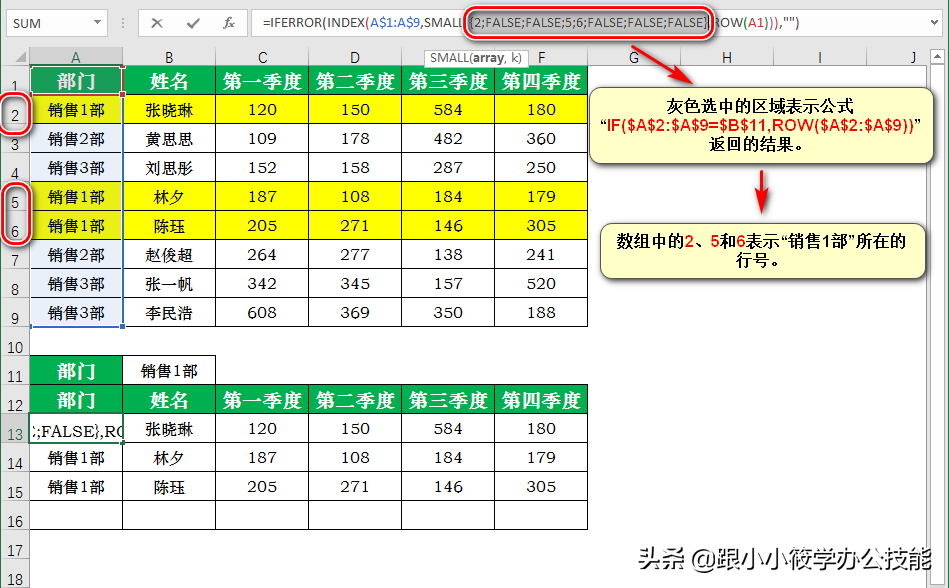Click 第二季度 header in row 12

click(355, 400)
